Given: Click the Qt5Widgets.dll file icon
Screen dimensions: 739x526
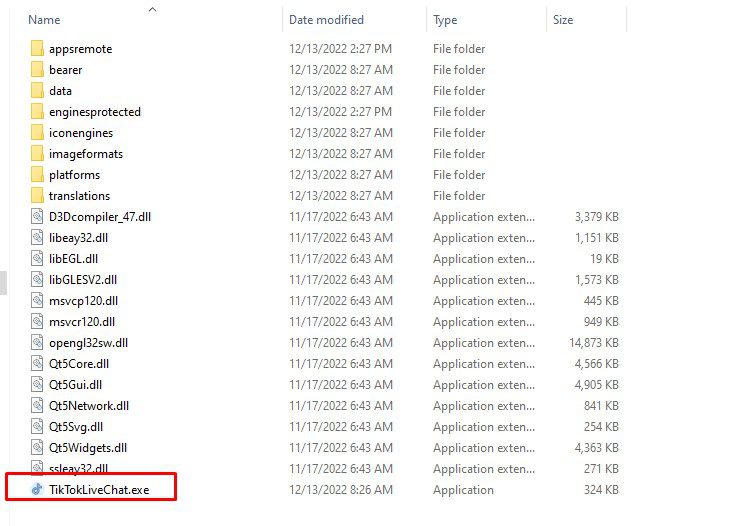Looking at the screenshot, I should click(37, 447).
